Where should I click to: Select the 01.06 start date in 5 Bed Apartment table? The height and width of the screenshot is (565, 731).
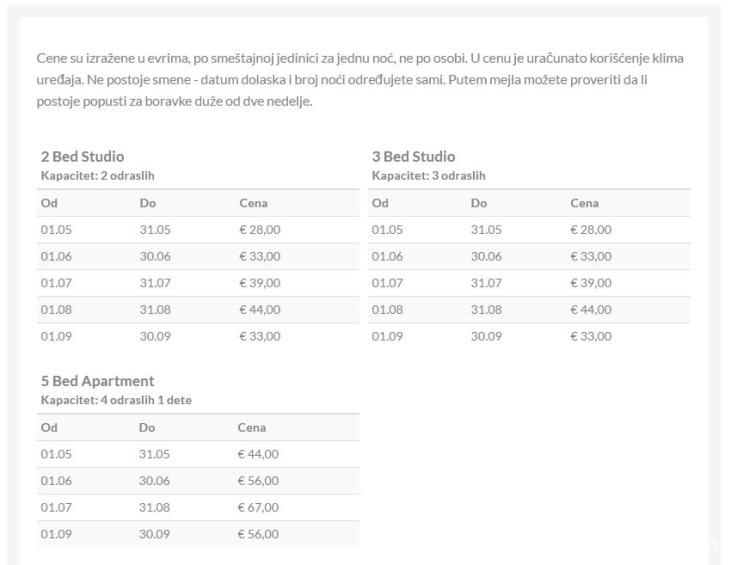pos(56,481)
